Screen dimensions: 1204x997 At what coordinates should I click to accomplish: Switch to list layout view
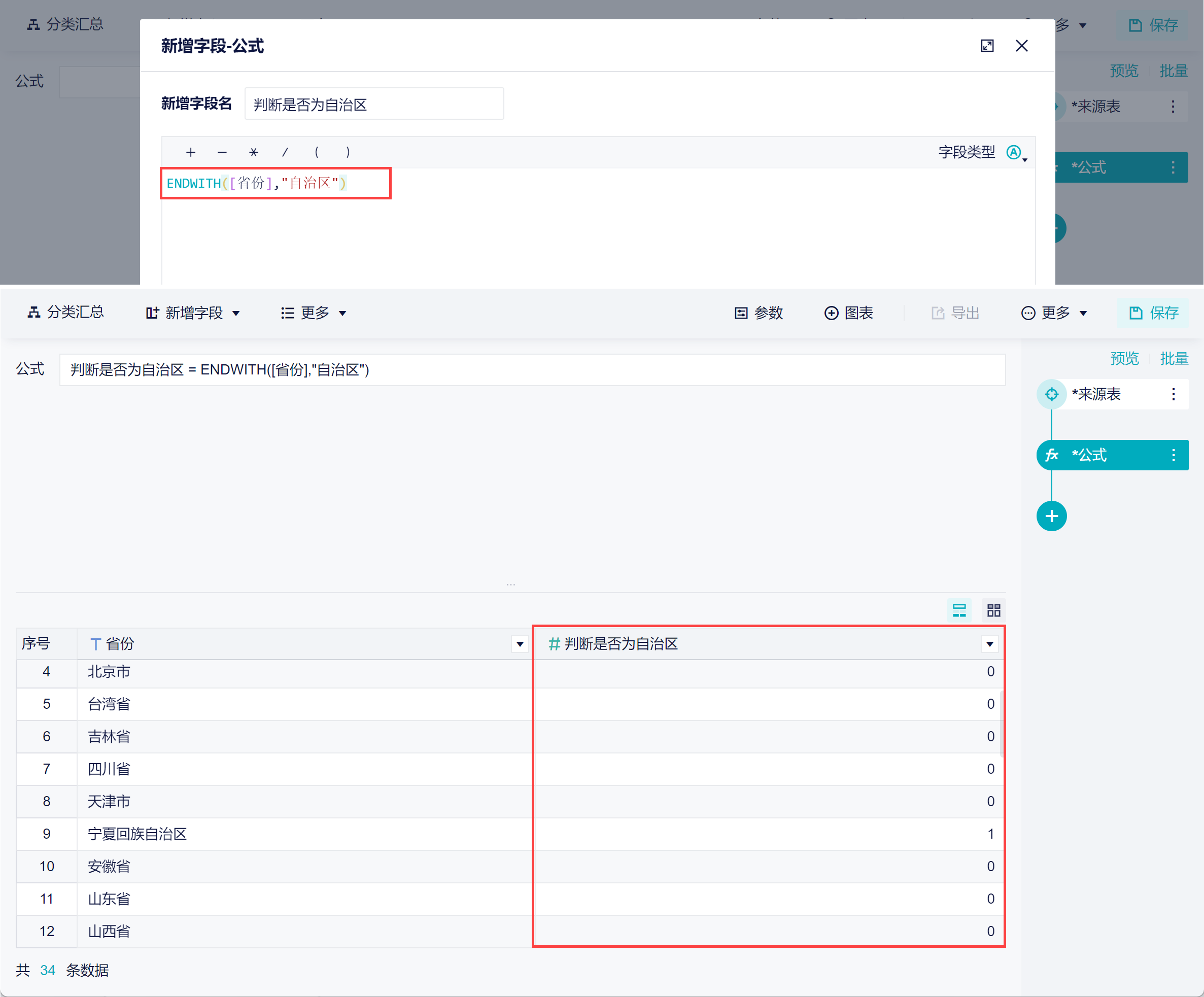[959, 610]
